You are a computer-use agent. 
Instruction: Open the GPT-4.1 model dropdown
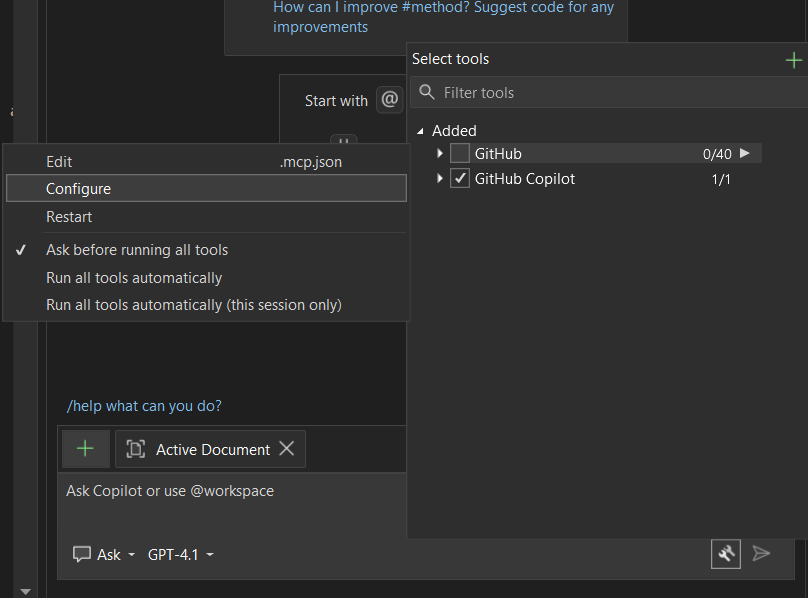[x=179, y=554]
